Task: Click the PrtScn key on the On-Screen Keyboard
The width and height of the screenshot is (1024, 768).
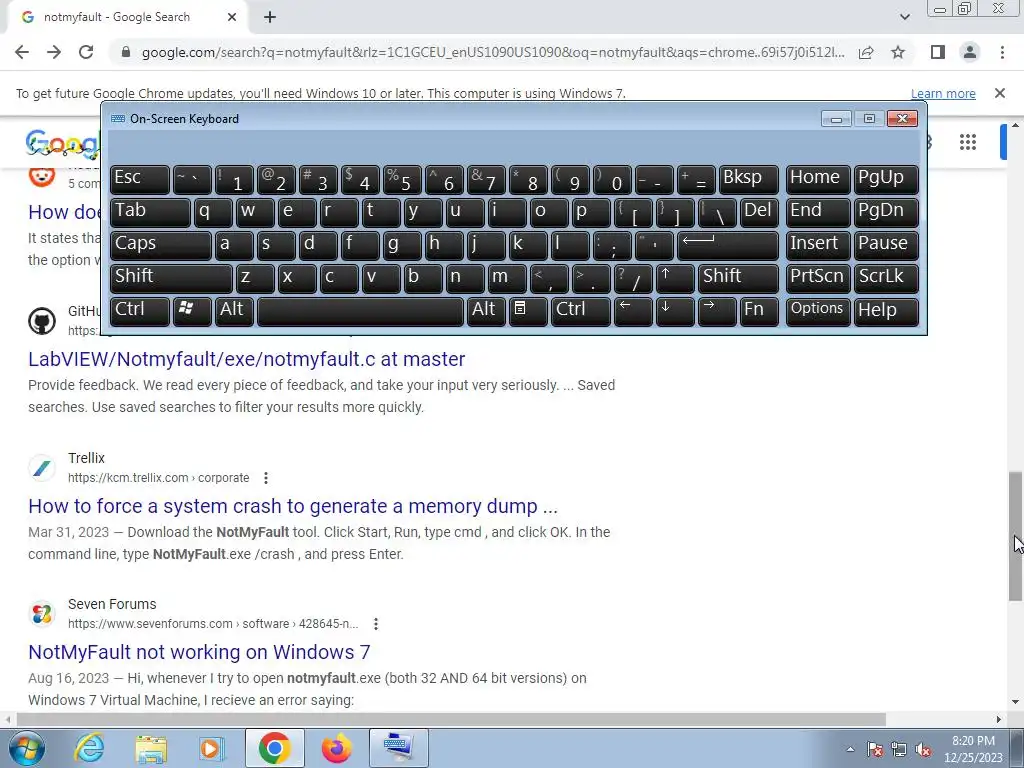Action: (x=818, y=278)
